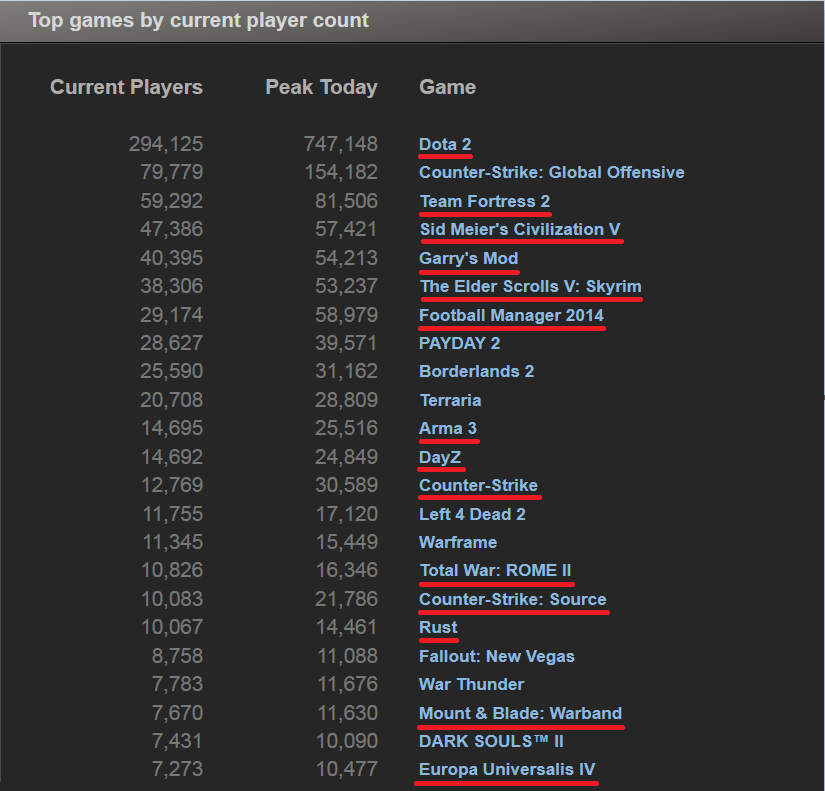Click the Borderlands 2 link
The width and height of the screenshot is (825, 791).
[x=476, y=372]
